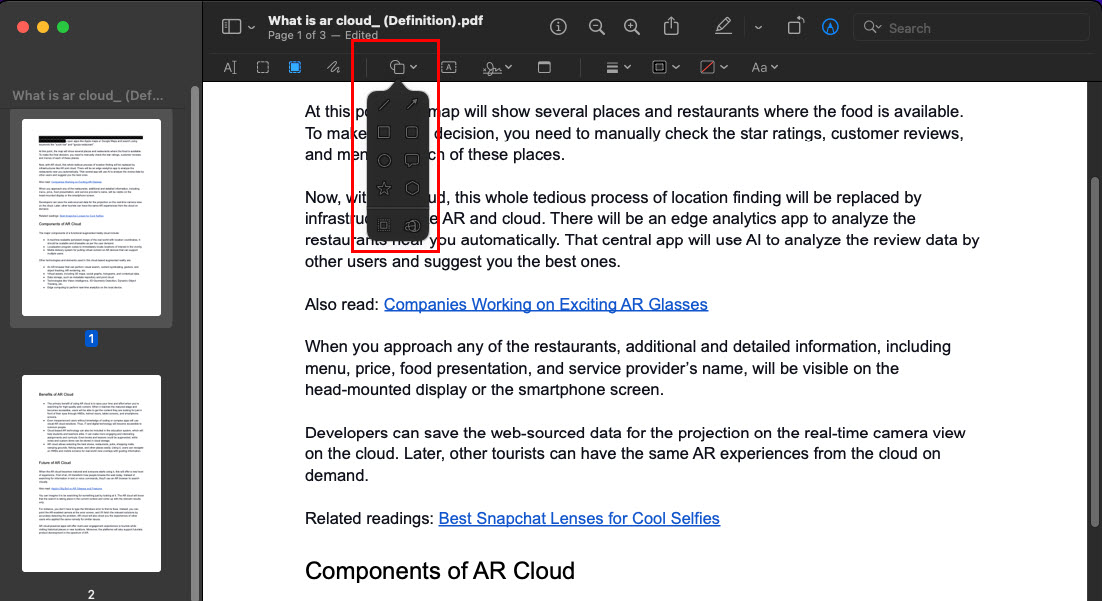Select the Loupe magnifier item in Shapes menu
1102x601 pixels.
tap(412, 225)
